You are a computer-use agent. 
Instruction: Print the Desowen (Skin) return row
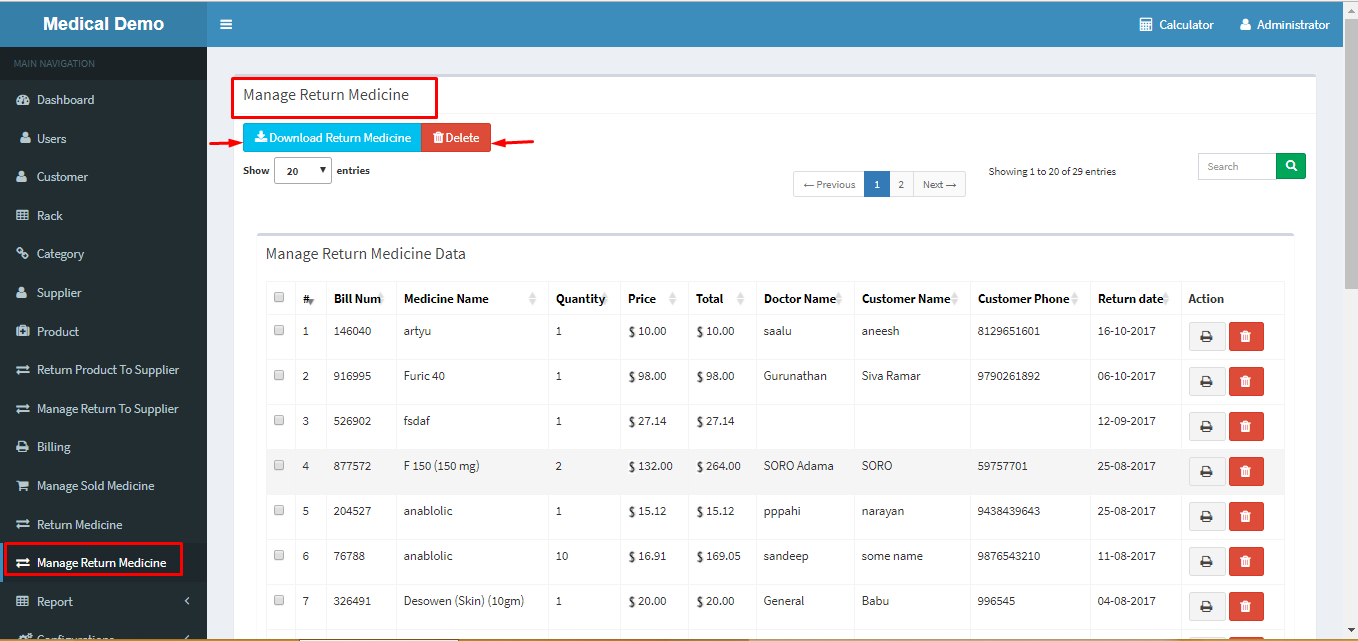tap(1206, 607)
